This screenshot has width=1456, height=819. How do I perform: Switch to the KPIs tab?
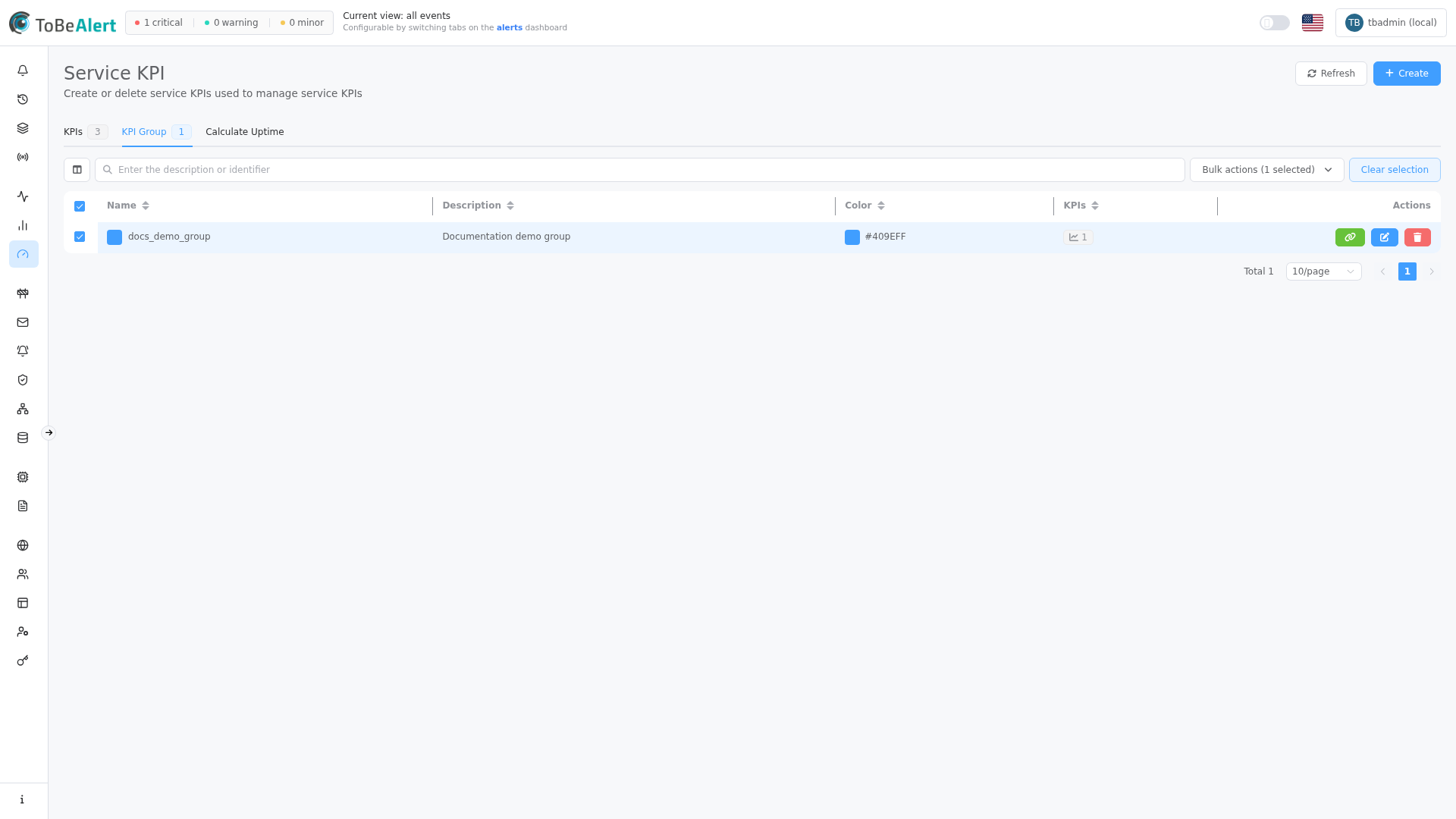point(85,132)
